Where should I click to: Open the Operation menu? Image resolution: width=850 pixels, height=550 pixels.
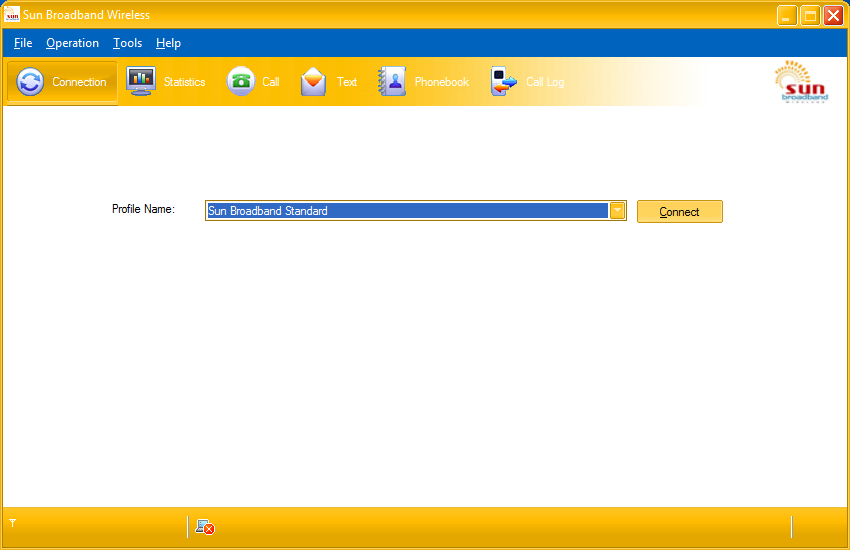tap(72, 43)
